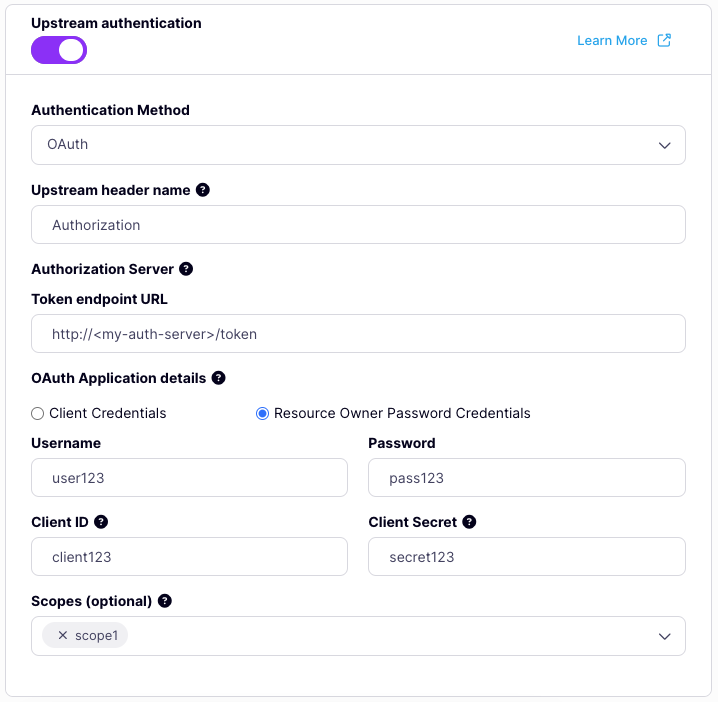Expand the Scopes dropdown arrow
The image size is (718, 702).
point(665,636)
